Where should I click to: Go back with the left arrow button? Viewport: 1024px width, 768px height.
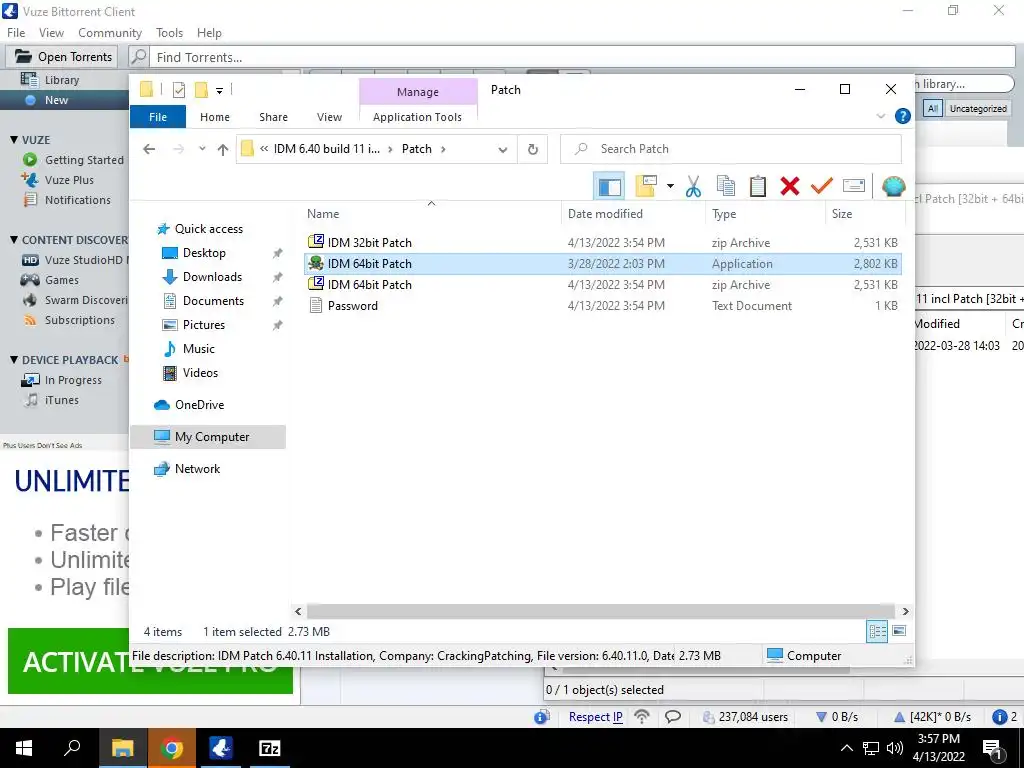point(149,150)
